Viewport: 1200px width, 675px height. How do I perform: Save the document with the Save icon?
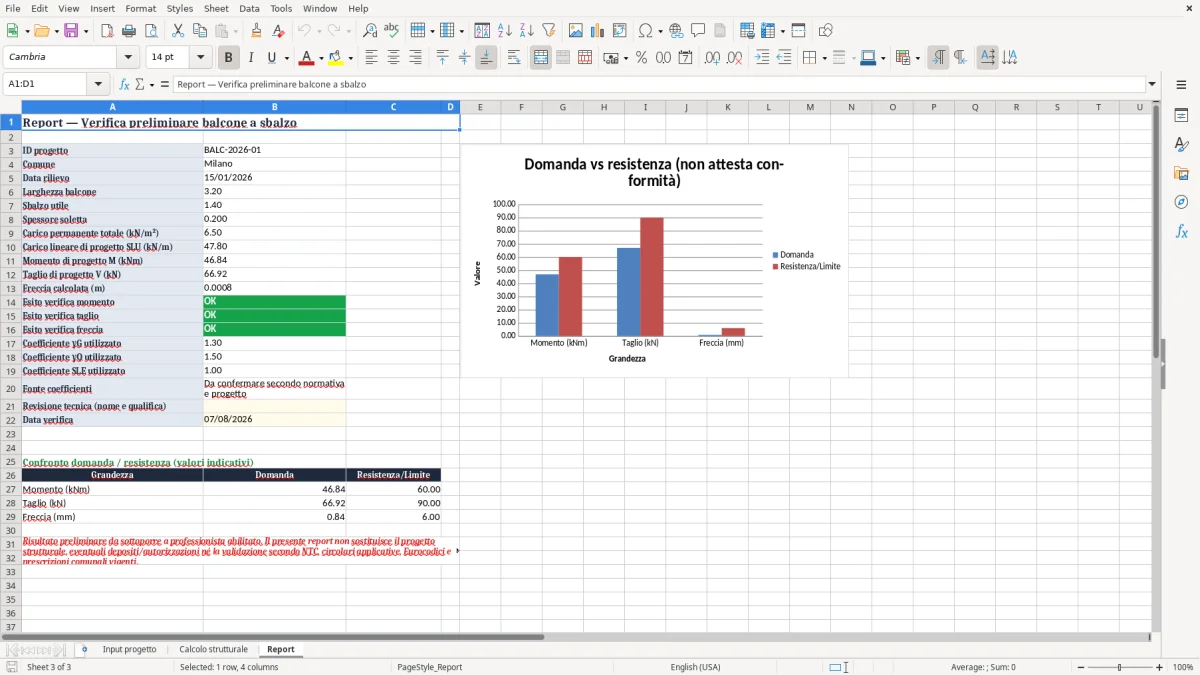(x=72, y=31)
